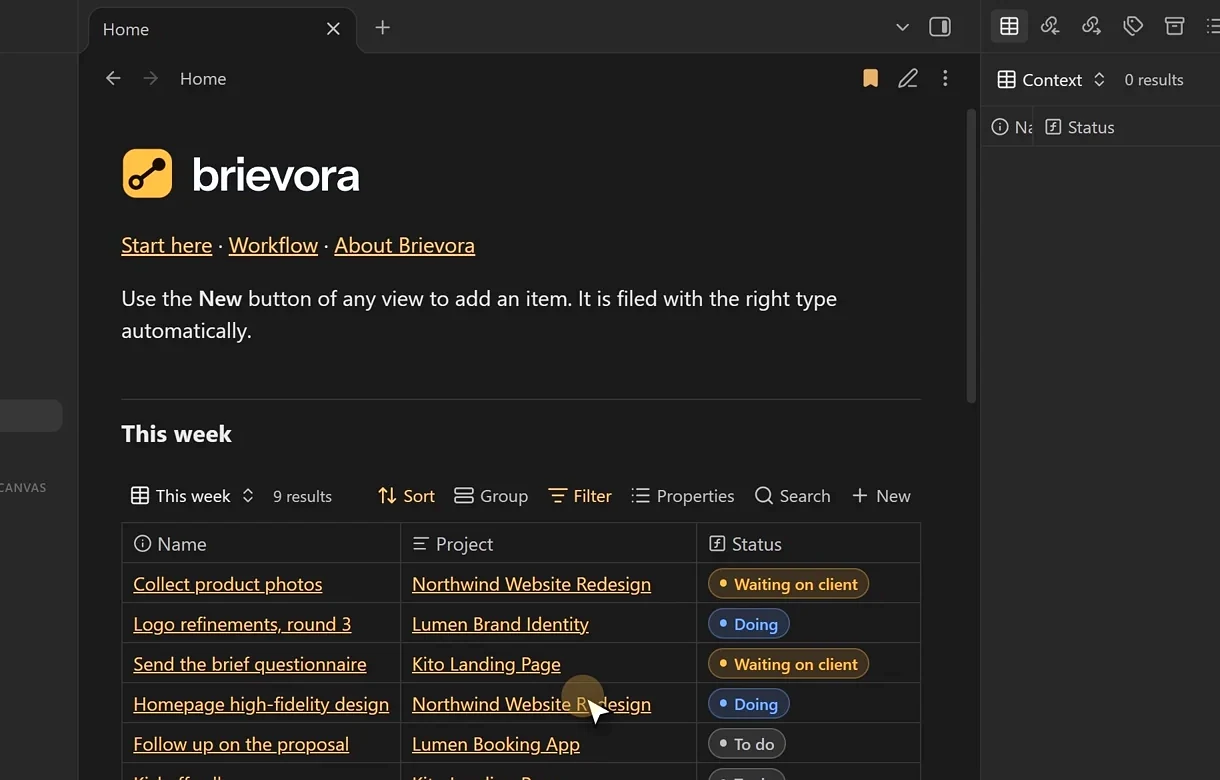The width and height of the screenshot is (1220, 780).
Task: Open the Filter menu of the table
Action: coord(580,496)
